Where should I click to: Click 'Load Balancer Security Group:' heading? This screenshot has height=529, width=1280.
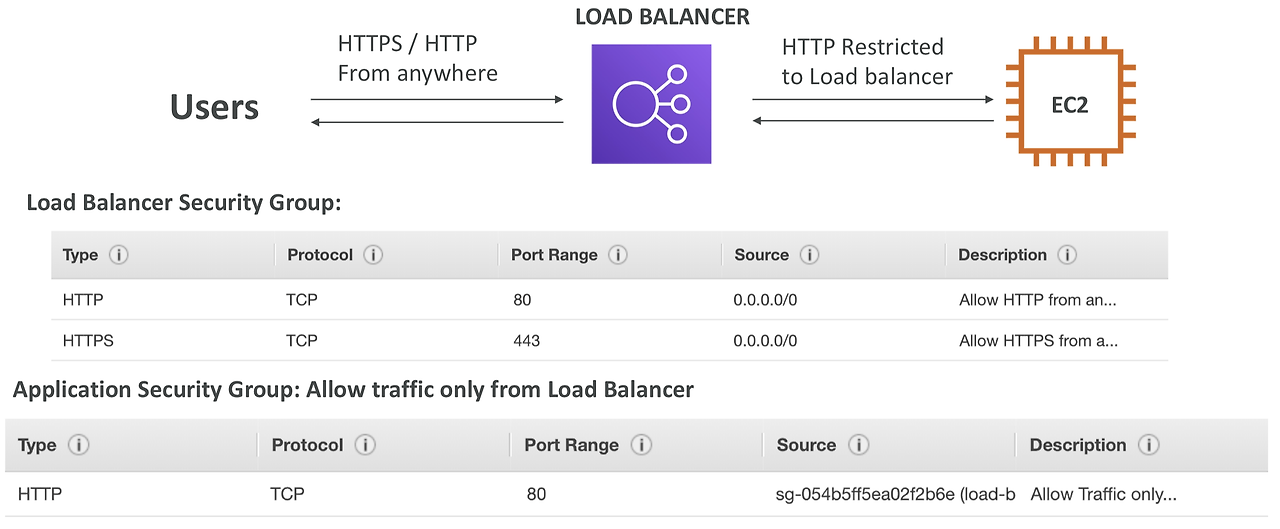(184, 203)
